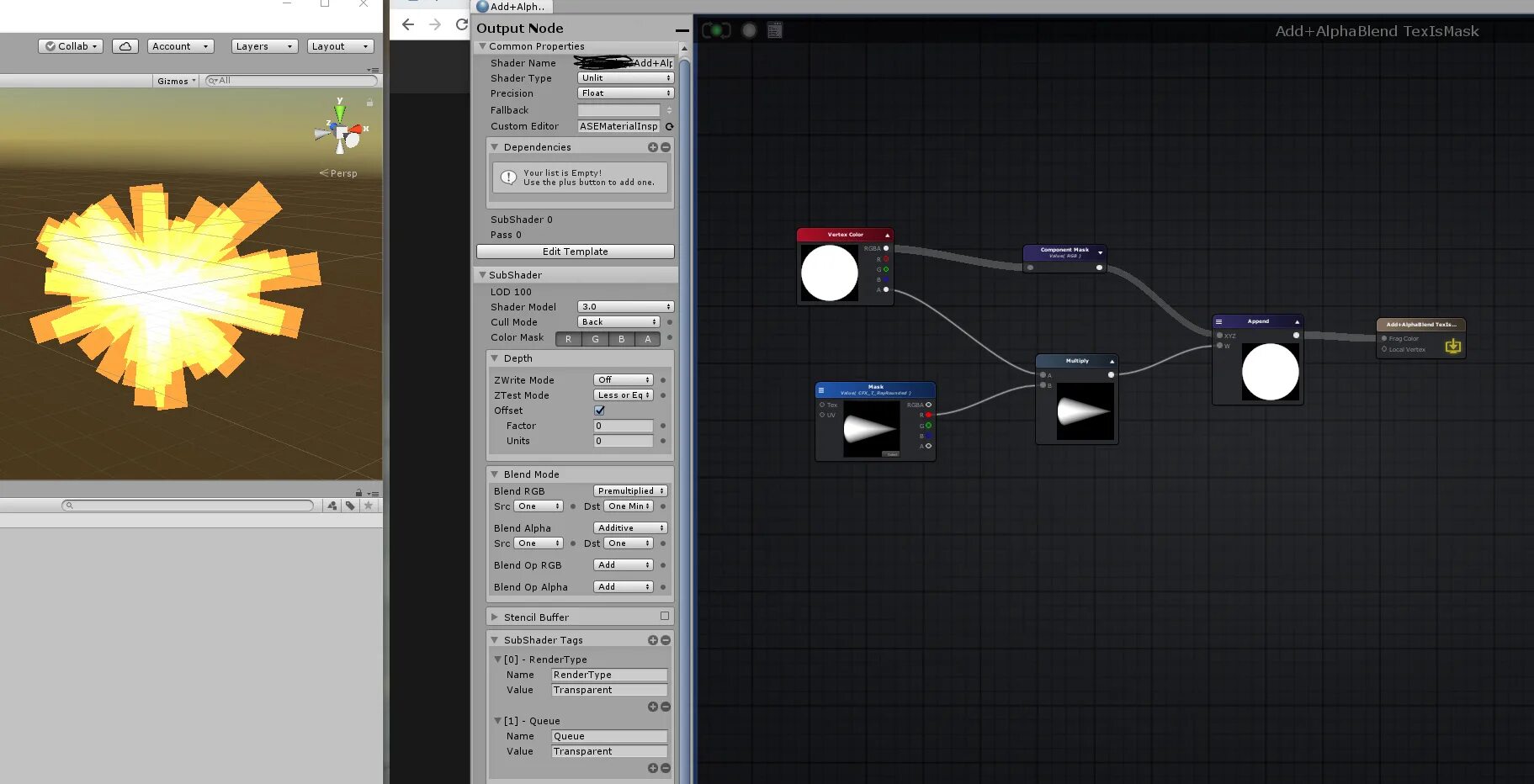
Task: Open the Component Mask node dropdown arrow
Action: 1100,252
